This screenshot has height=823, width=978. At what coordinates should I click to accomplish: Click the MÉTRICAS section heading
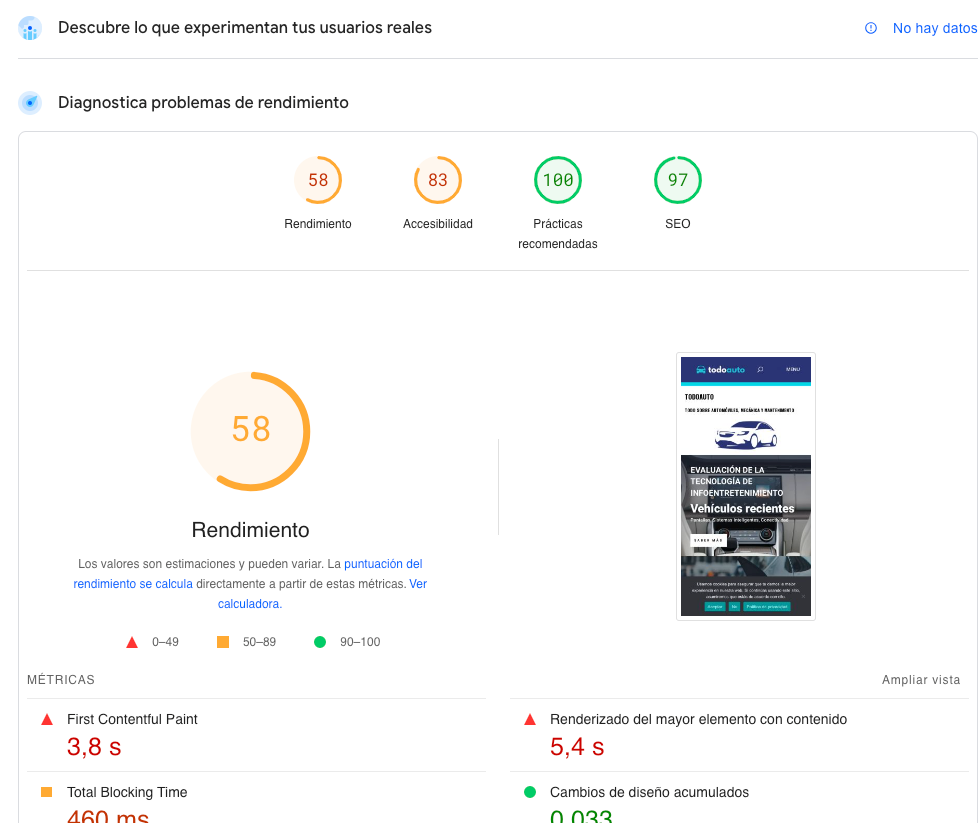pyautogui.click(x=61, y=679)
